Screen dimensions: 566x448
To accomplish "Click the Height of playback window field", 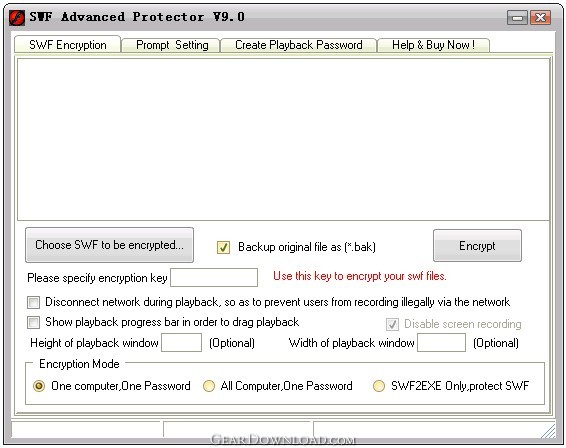I will click(x=182, y=342).
